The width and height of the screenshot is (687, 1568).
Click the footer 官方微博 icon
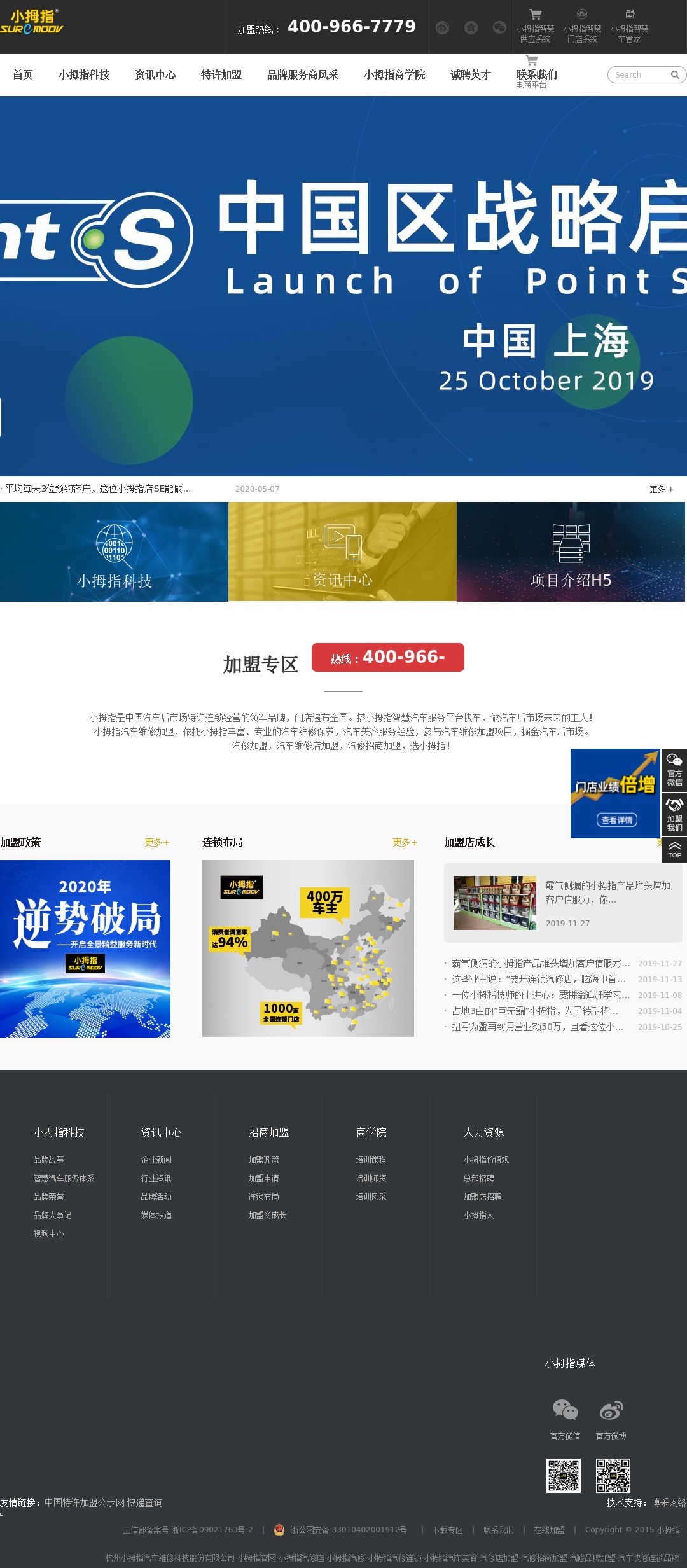pos(611,1410)
